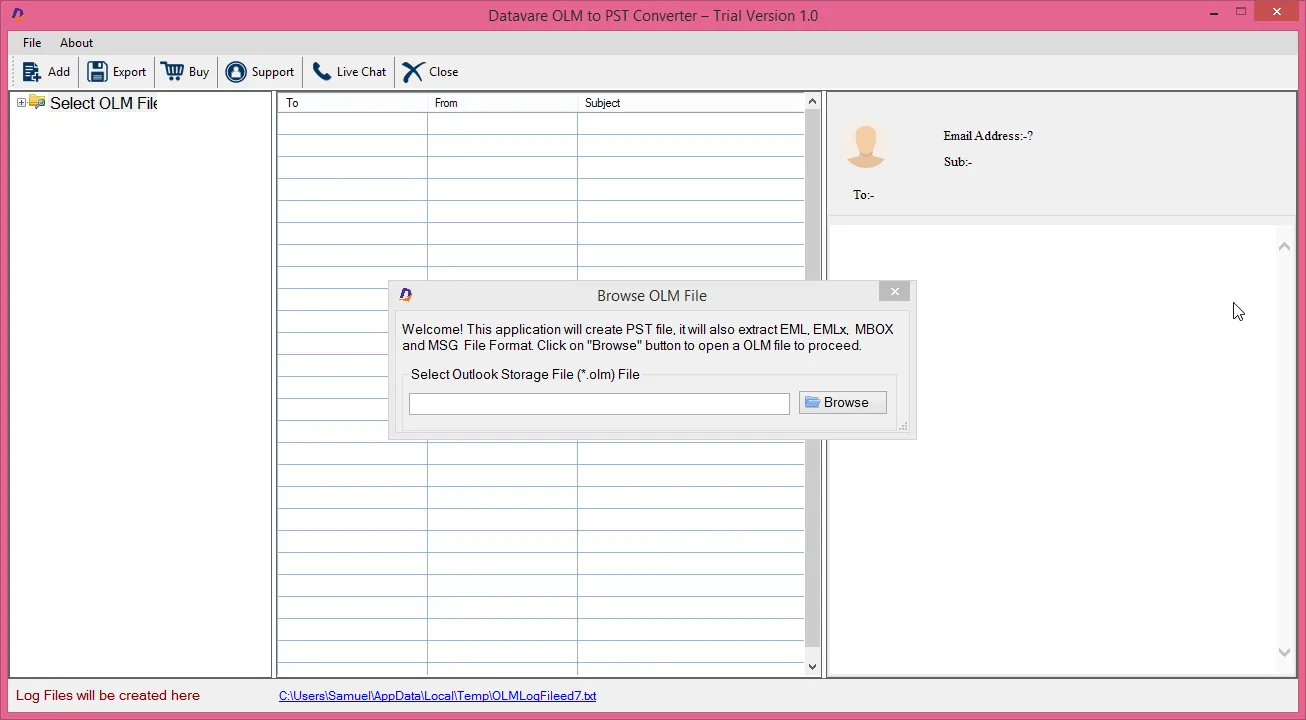Click the email list scroll-up arrow
This screenshot has width=1306, height=720.
(x=812, y=101)
